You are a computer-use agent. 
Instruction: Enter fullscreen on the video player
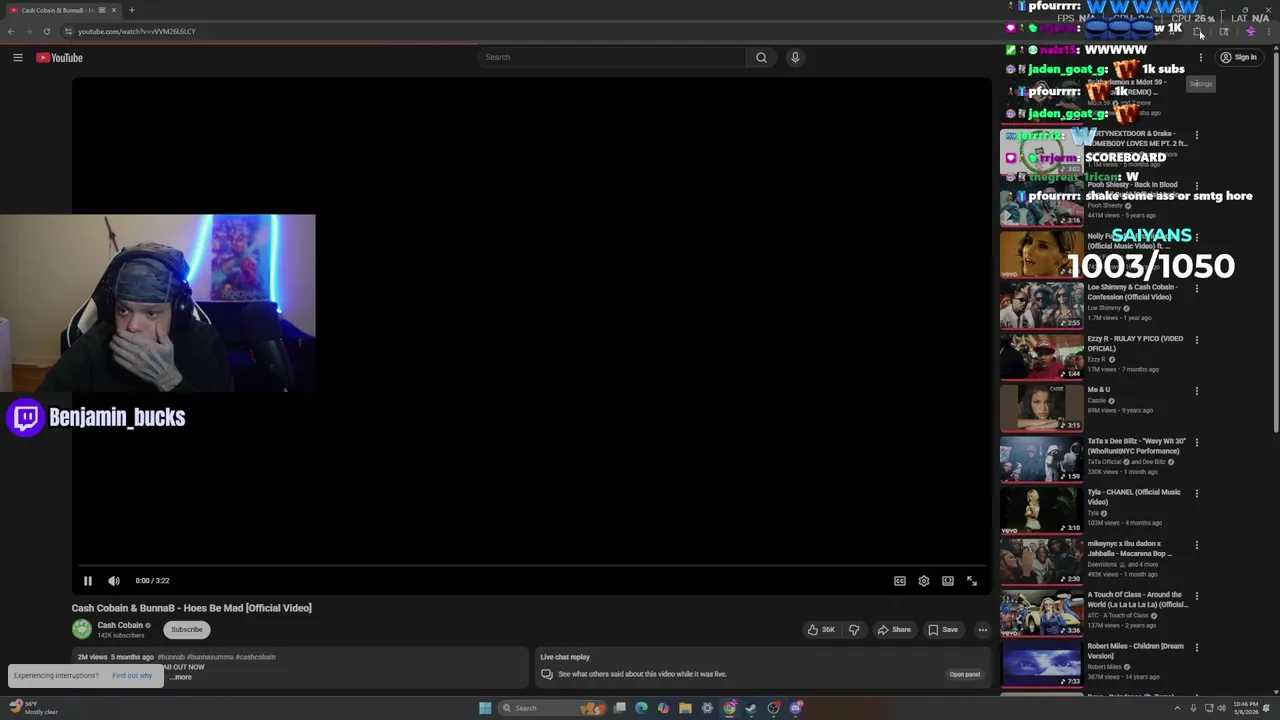click(x=972, y=581)
